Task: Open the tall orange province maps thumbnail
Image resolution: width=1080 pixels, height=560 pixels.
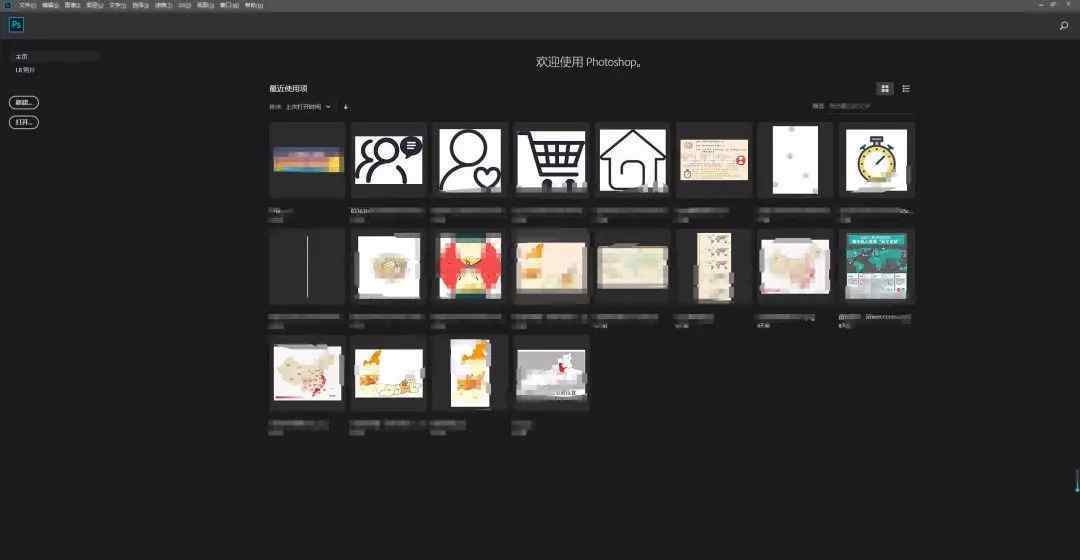Action: coord(470,373)
